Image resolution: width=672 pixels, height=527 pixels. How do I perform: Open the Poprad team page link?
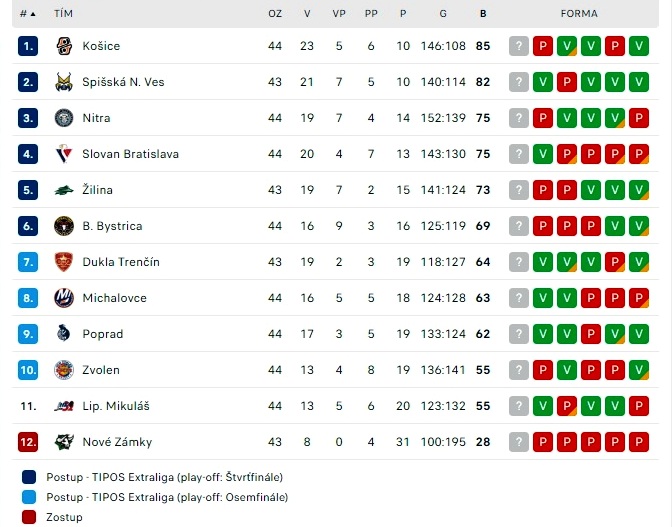pos(103,334)
